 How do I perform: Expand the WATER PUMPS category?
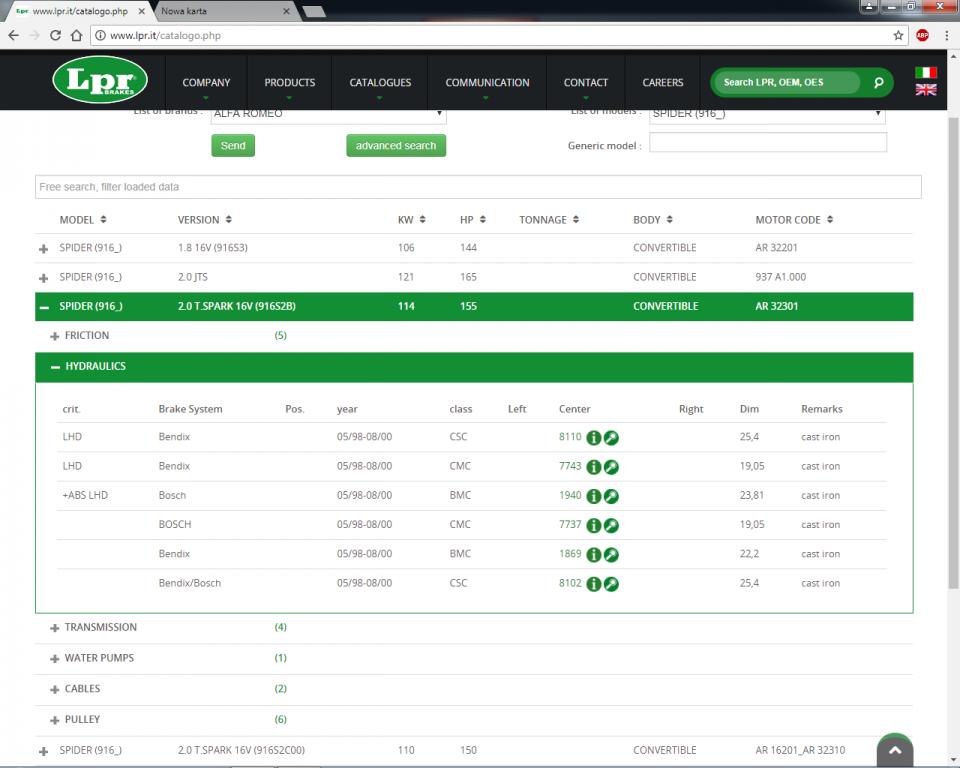54,658
